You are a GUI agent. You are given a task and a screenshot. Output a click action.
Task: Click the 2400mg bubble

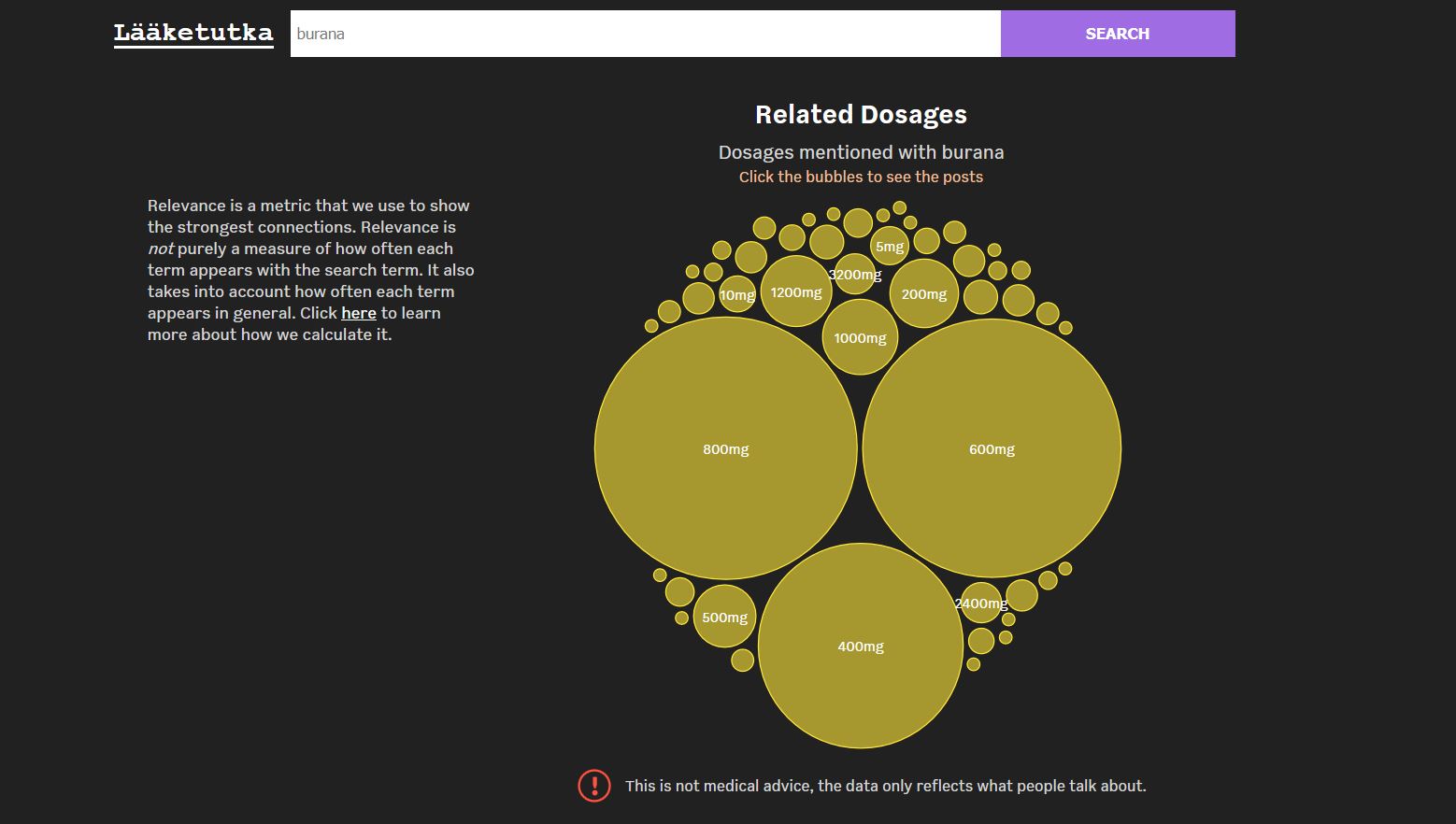(980, 604)
